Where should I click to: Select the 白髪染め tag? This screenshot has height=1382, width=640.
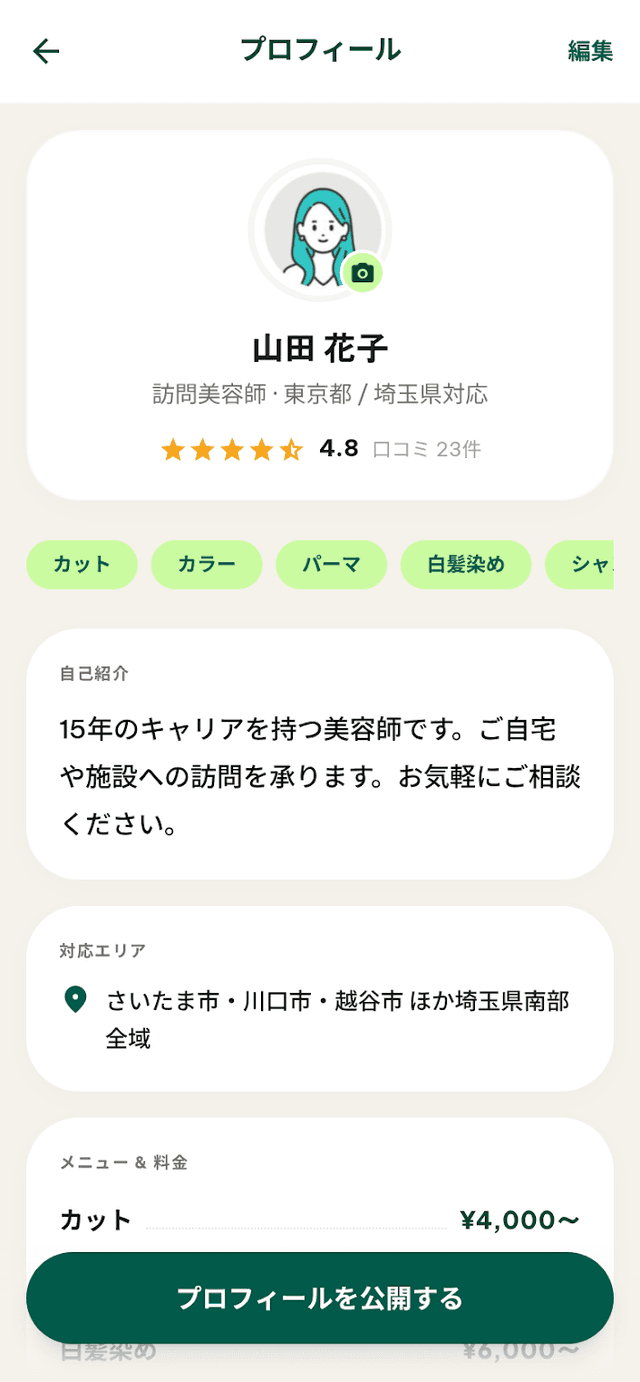click(x=465, y=564)
